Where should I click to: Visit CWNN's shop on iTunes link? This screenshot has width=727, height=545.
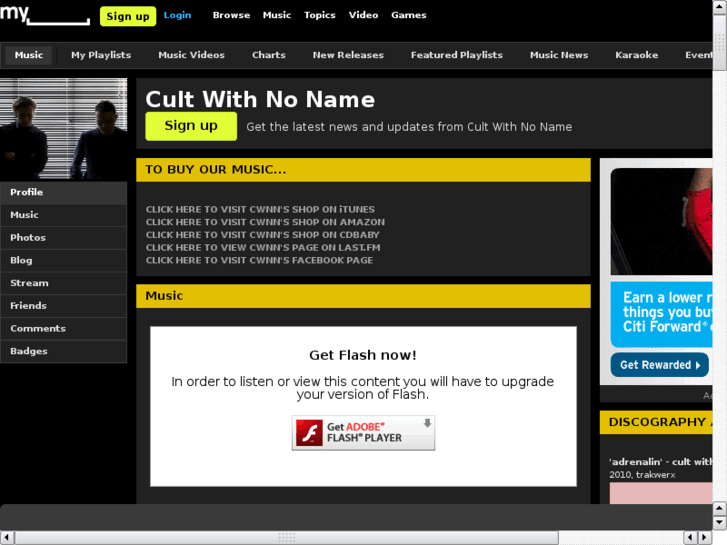pos(260,209)
